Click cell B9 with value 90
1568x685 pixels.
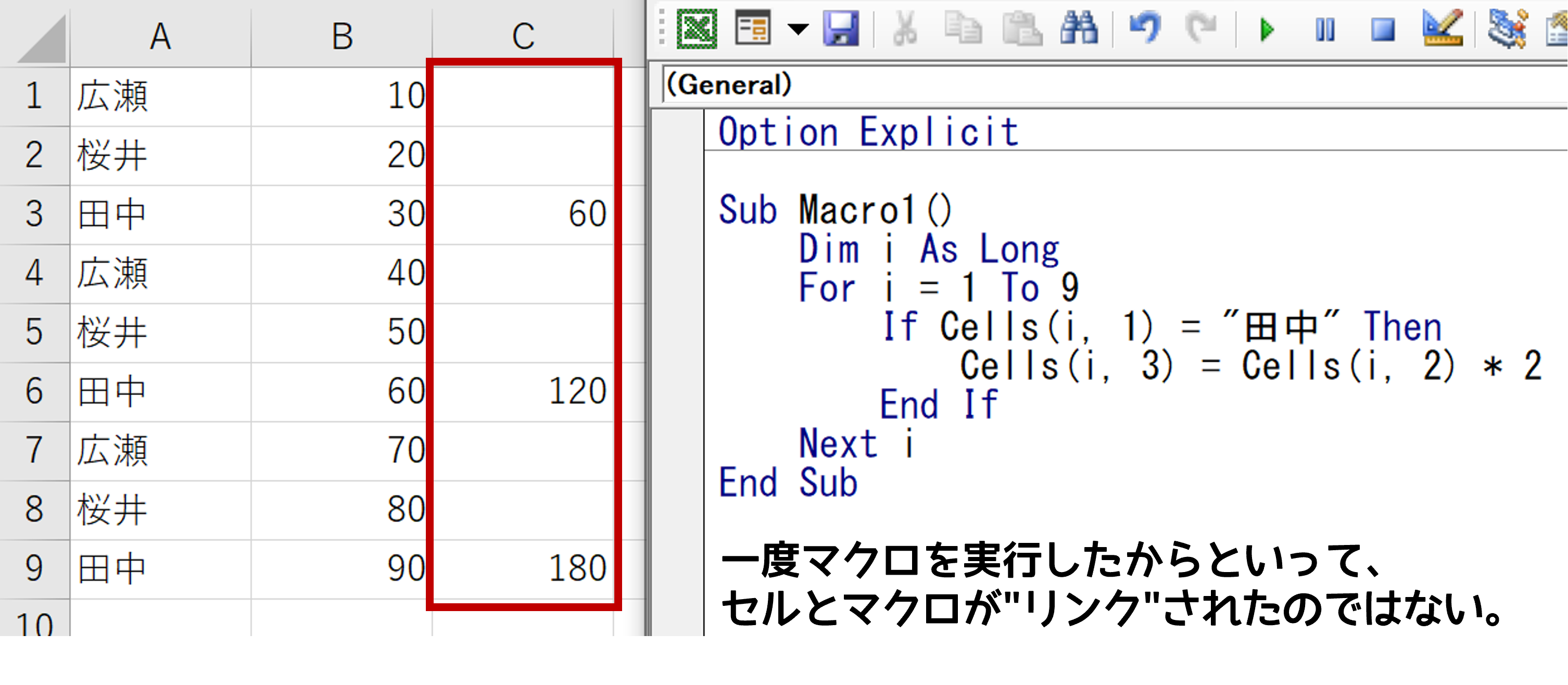(x=342, y=568)
